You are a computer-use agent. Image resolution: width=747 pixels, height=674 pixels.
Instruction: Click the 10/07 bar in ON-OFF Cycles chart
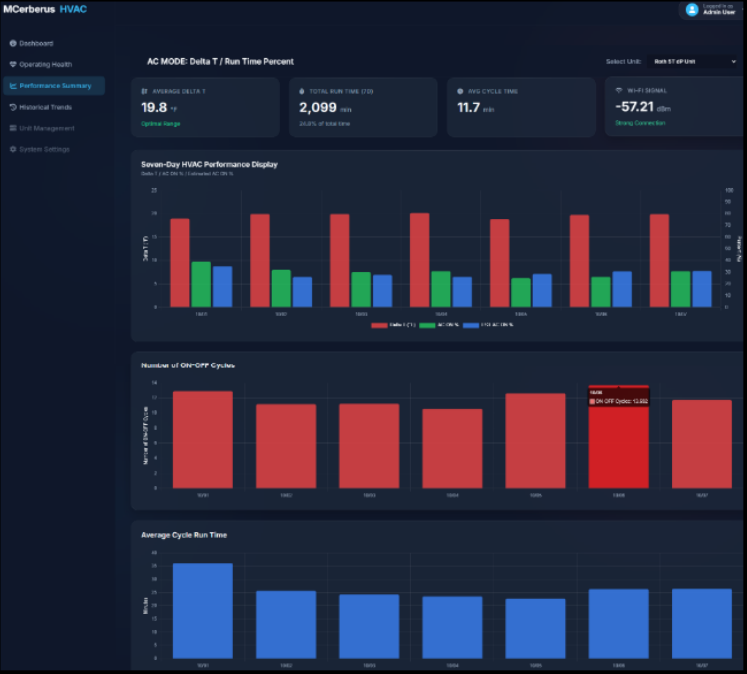pos(702,444)
